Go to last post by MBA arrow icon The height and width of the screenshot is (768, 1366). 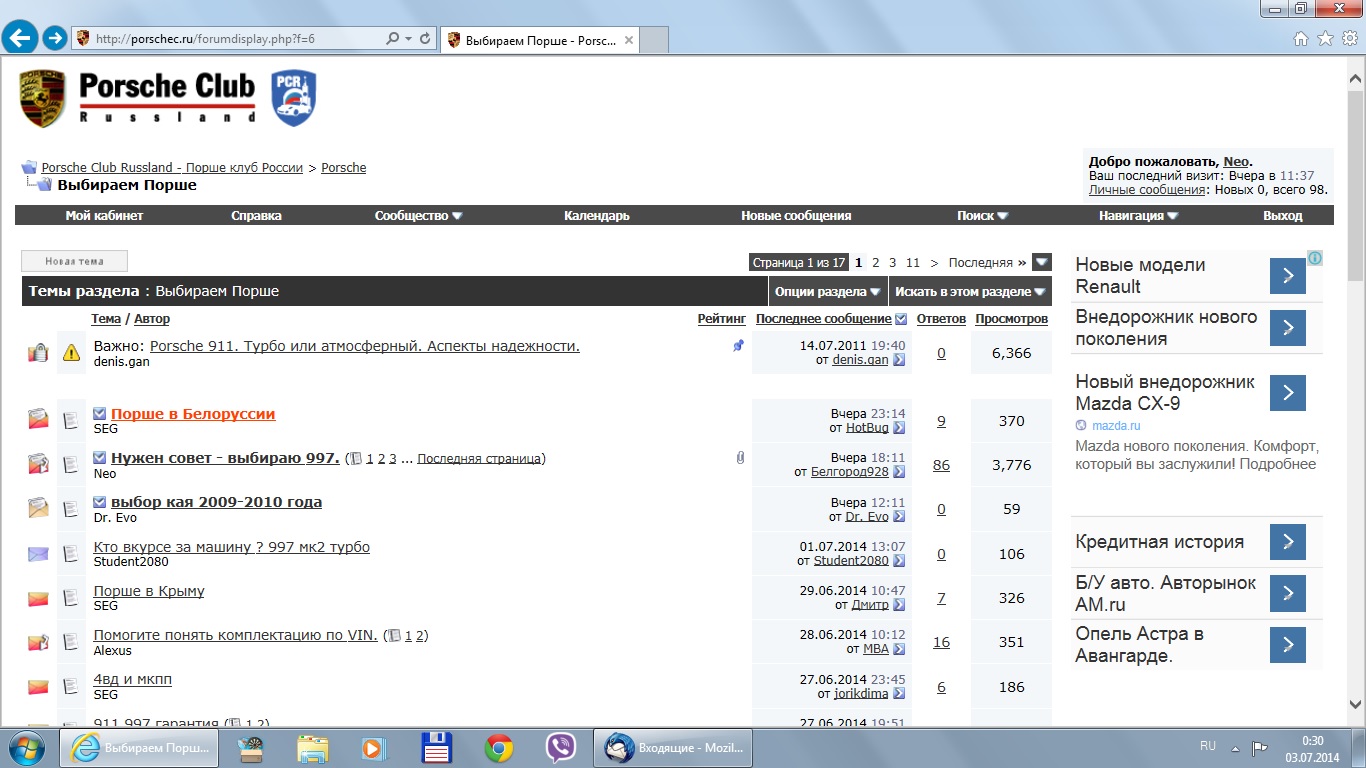pyautogui.click(x=899, y=649)
